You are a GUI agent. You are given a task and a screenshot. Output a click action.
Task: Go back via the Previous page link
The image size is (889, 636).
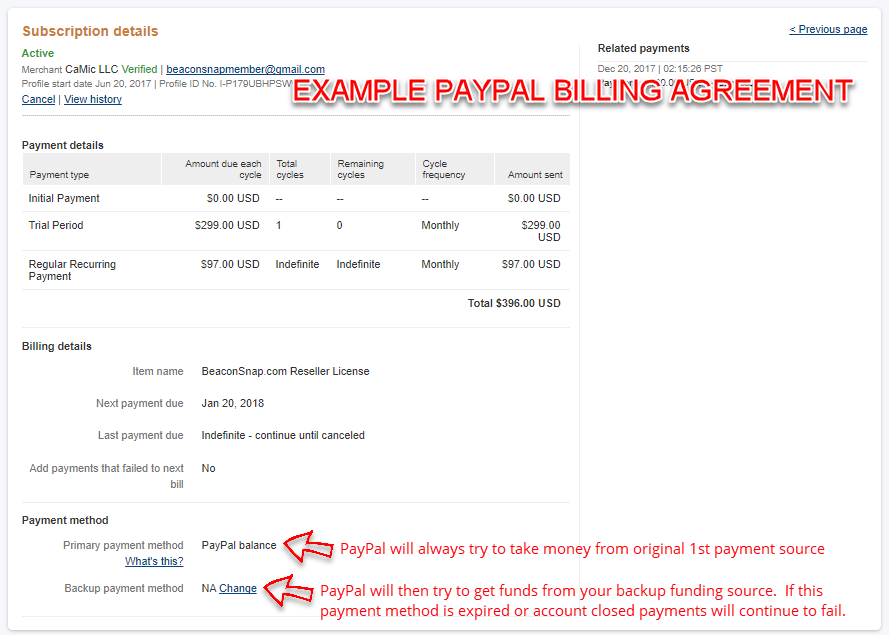(x=828, y=29)
